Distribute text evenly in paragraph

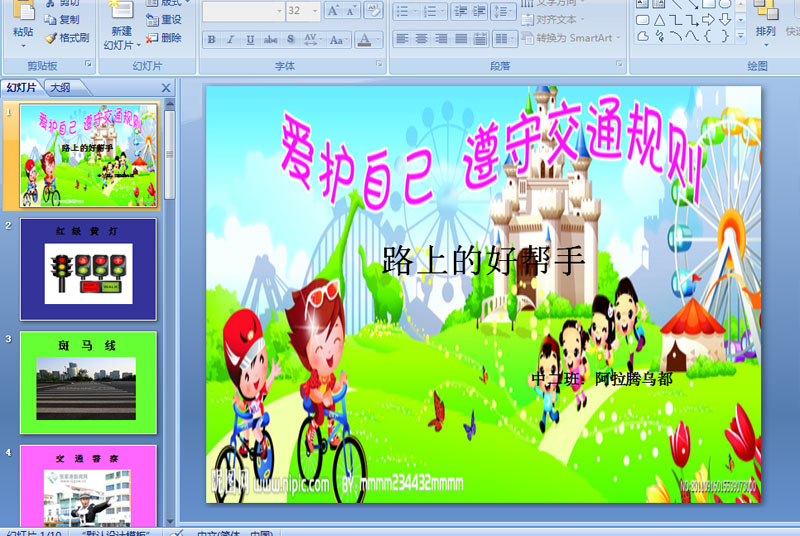(x=480, y=39)
